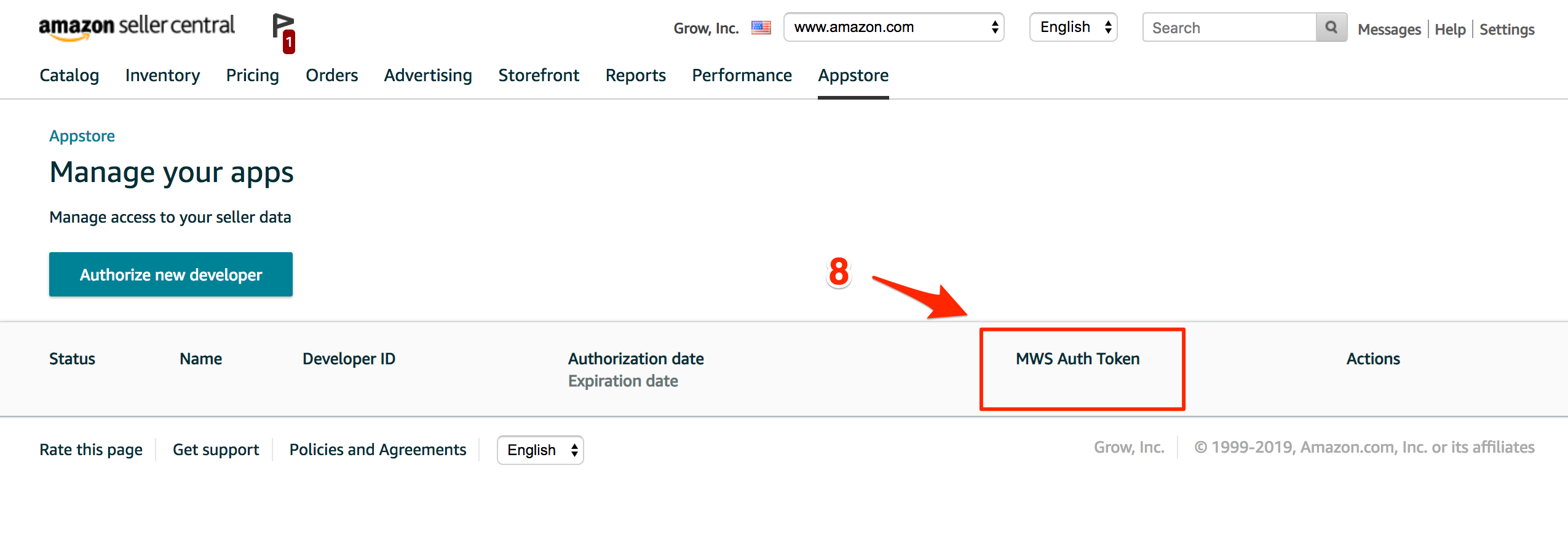This screenshot has height=540, width=1568.
Task: Open the Orders menu
Action: (332, 75)
